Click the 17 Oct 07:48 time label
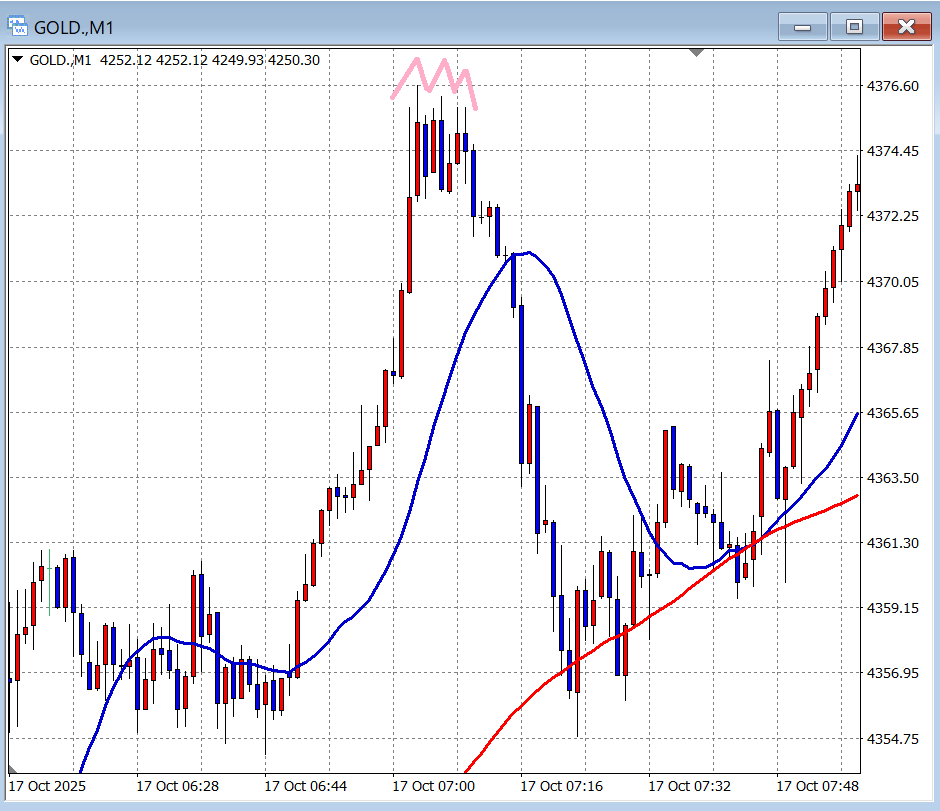Viewport: 940px width, 811px height. pos(818,786)
